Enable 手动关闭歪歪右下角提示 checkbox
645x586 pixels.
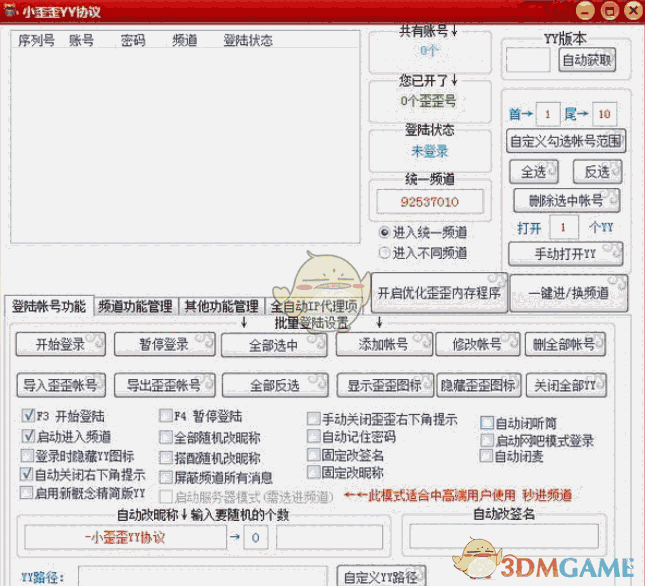[x=313, y=419]
